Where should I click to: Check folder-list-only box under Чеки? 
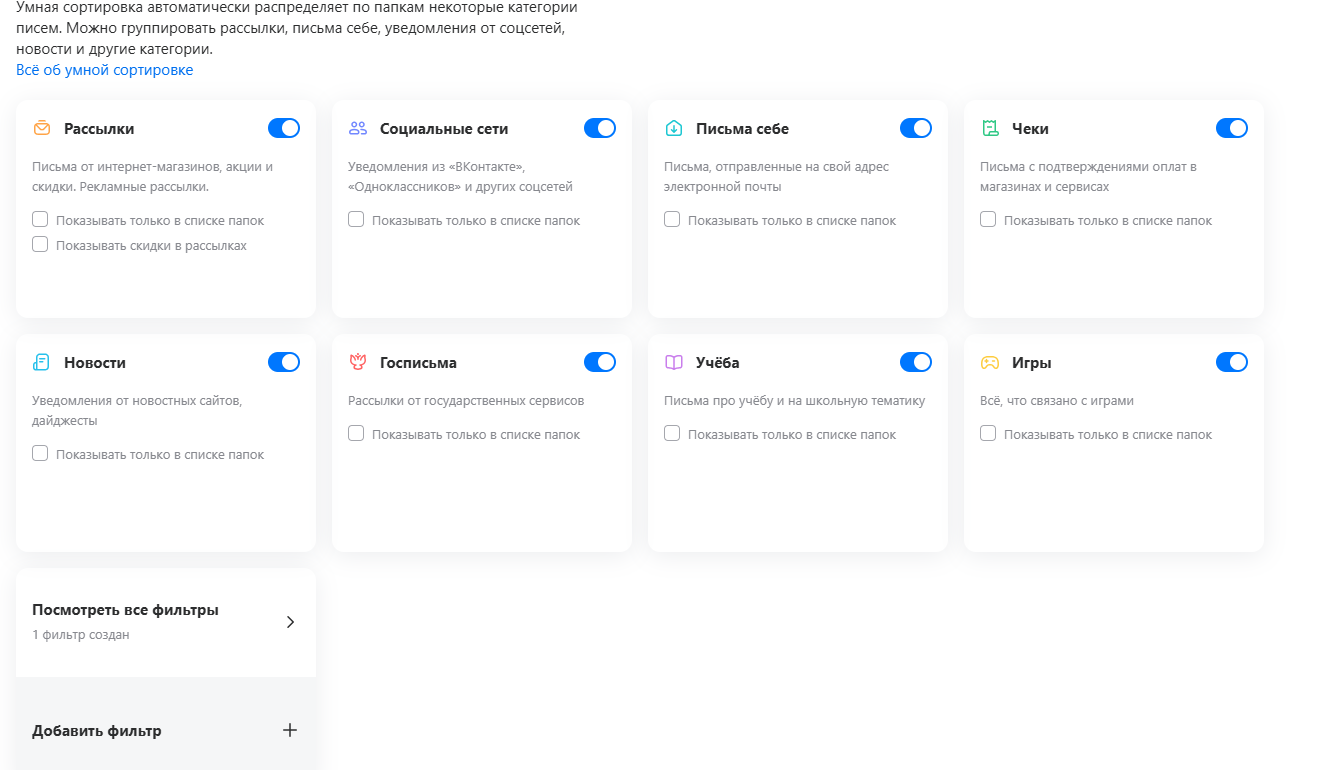(988, 219)
